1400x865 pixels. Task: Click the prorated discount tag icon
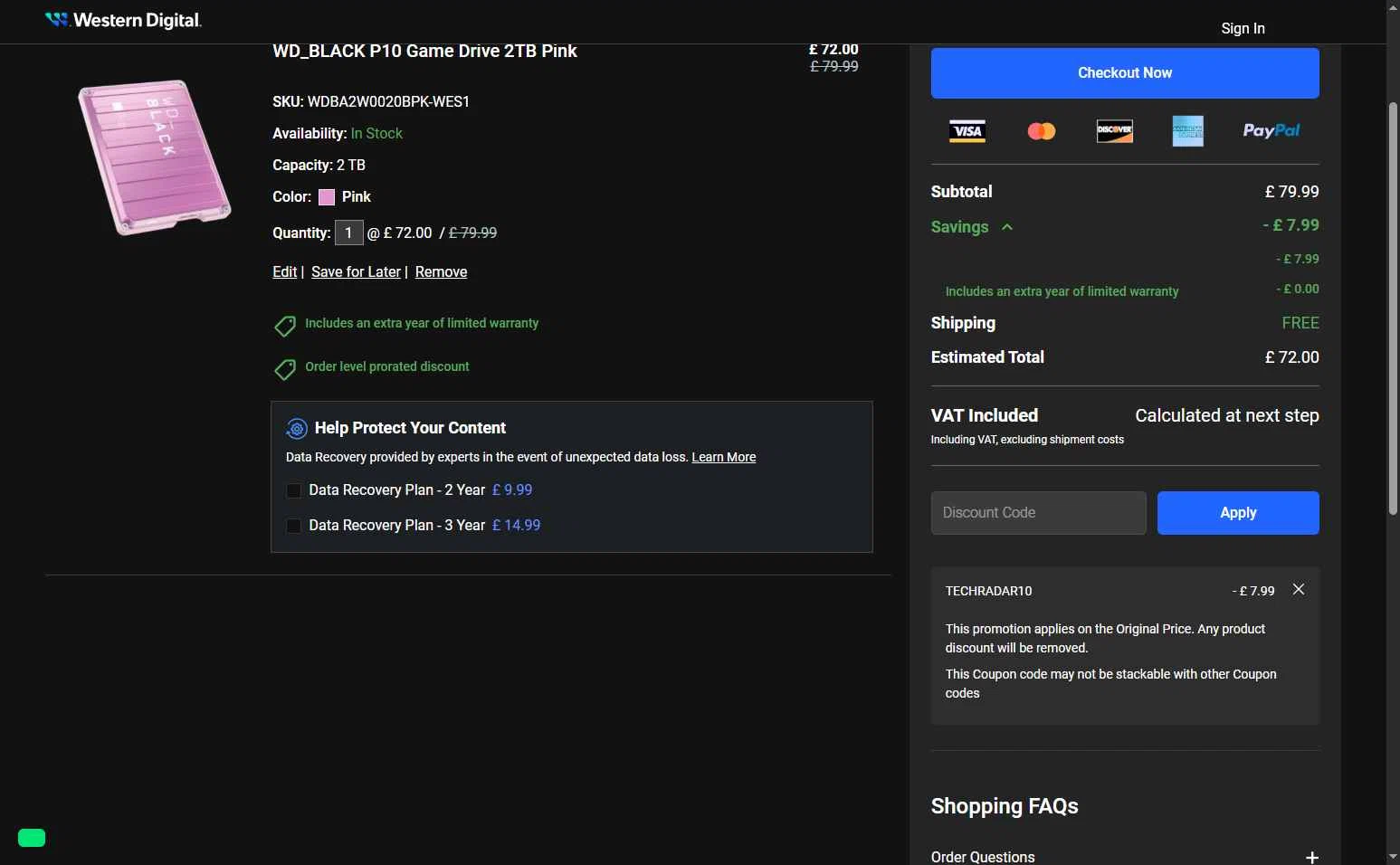click(x=285, y=369)
